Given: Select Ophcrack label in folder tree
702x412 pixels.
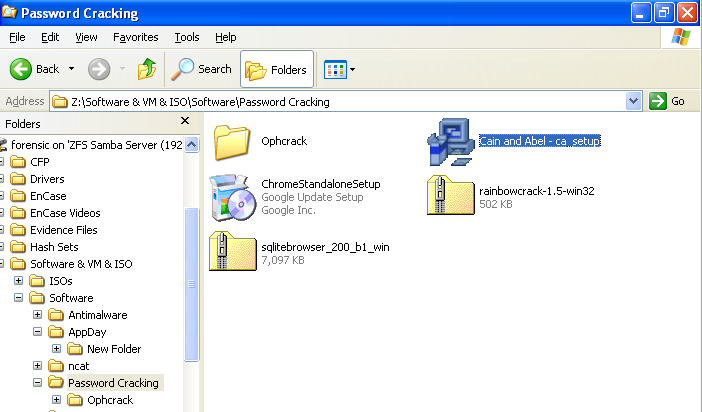Looking at the screenshot, I should pyautogui.click(x=110, y=400).
